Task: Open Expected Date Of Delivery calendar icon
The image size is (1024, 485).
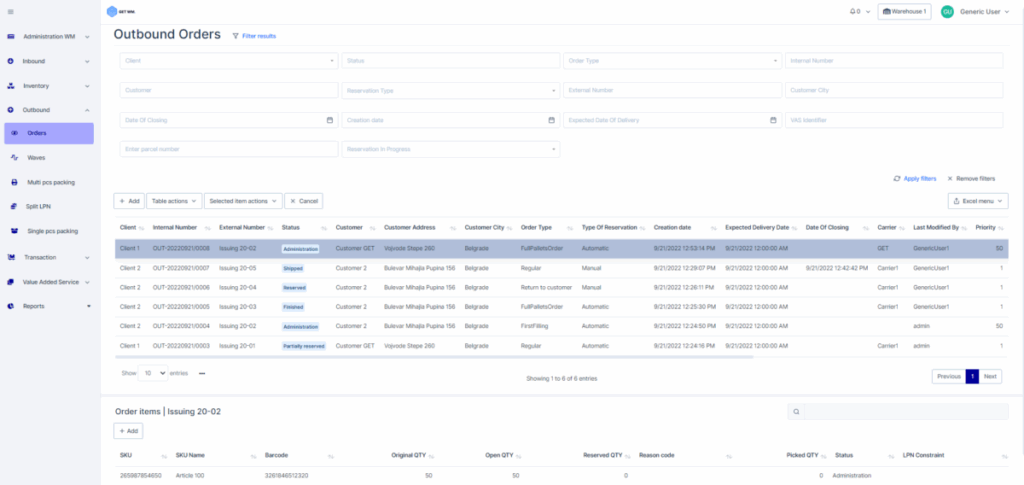Action: (773, 120)
